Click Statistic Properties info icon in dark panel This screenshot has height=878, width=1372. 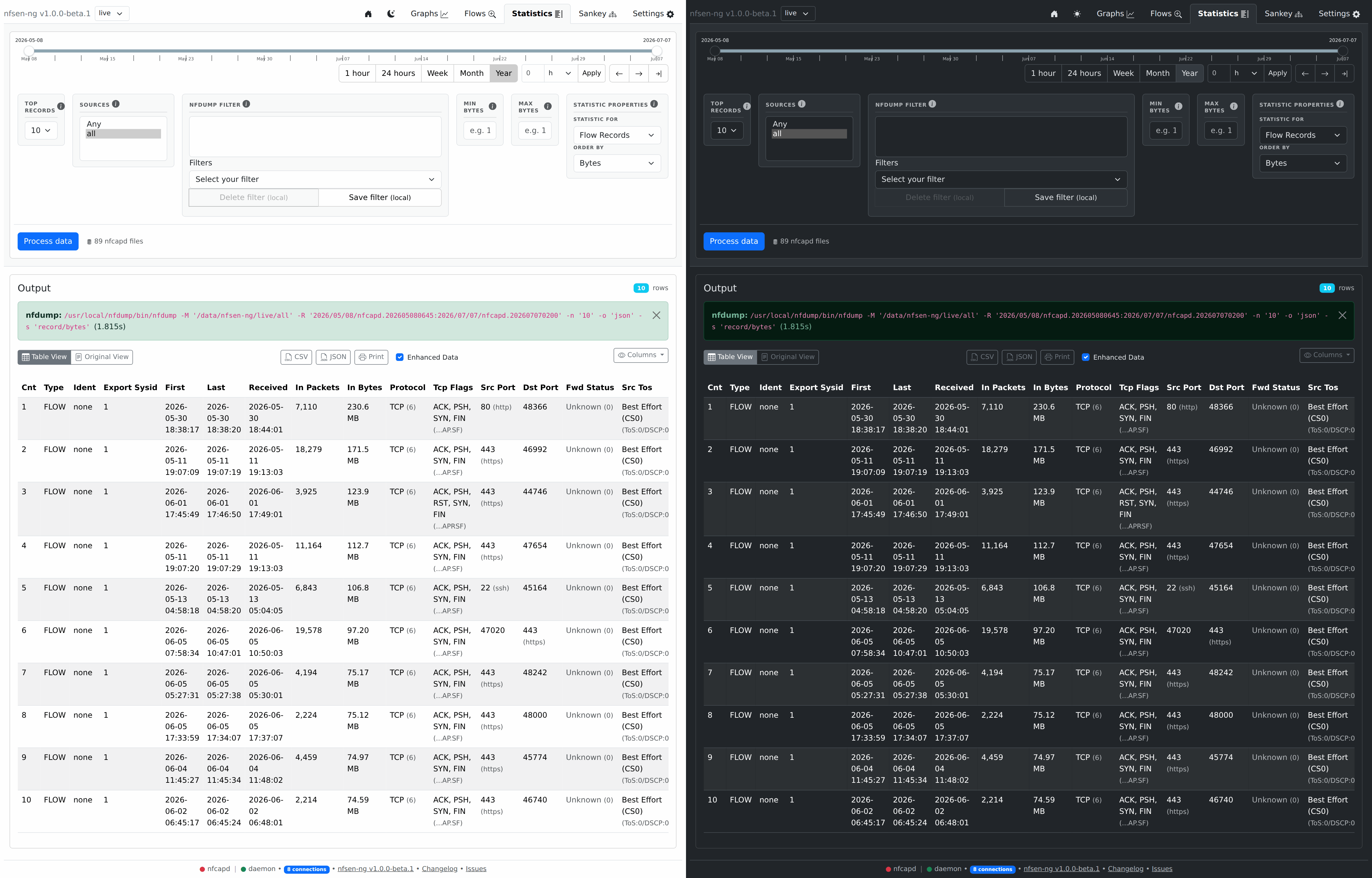click(1340, 104)
